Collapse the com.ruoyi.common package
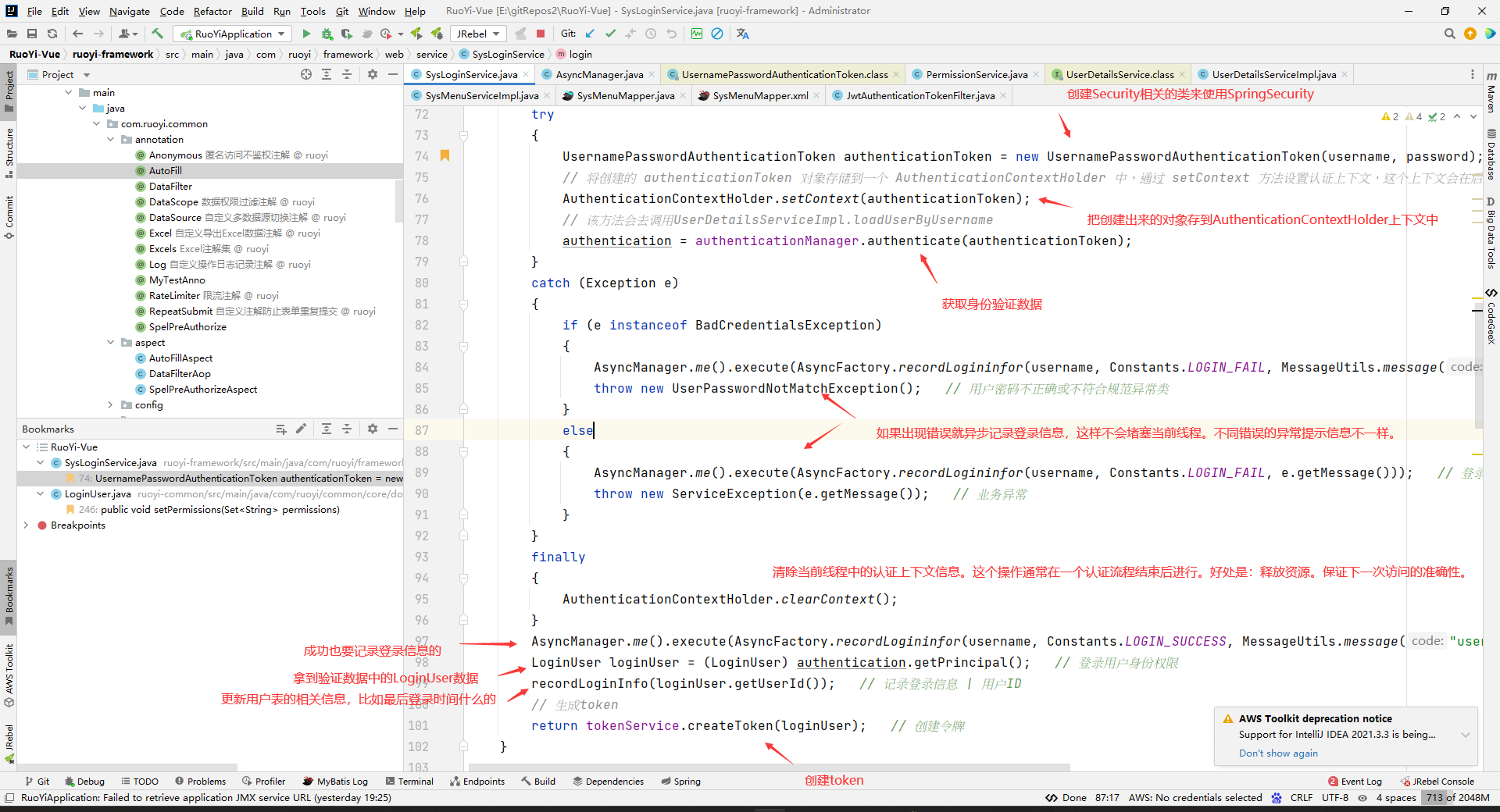 (x=96, y=123)
